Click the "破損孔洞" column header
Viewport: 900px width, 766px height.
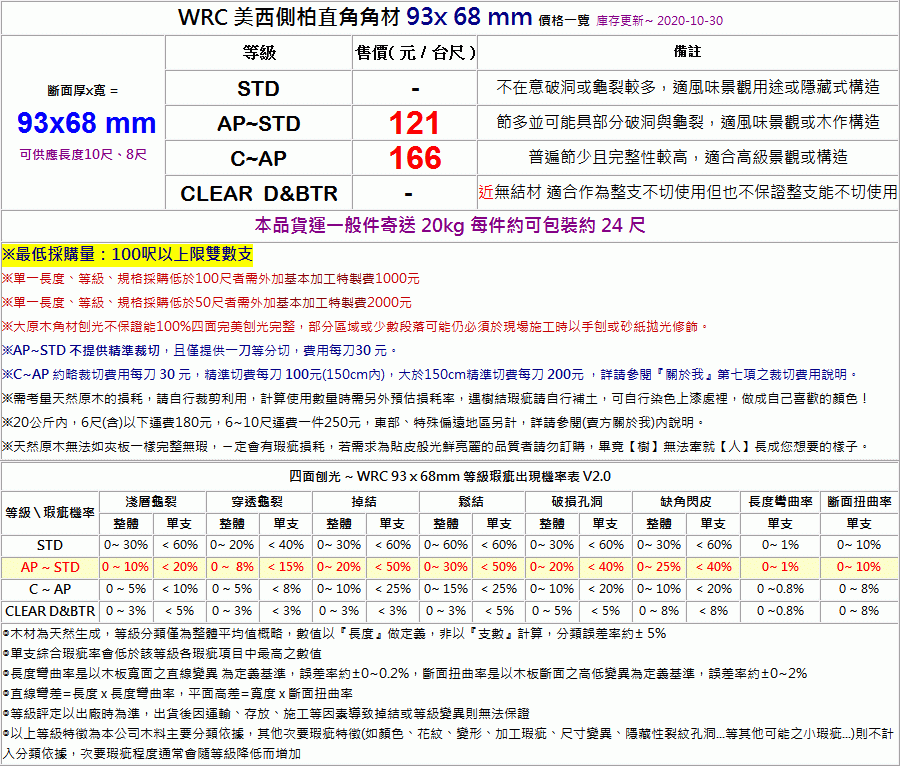coord(578,502)
